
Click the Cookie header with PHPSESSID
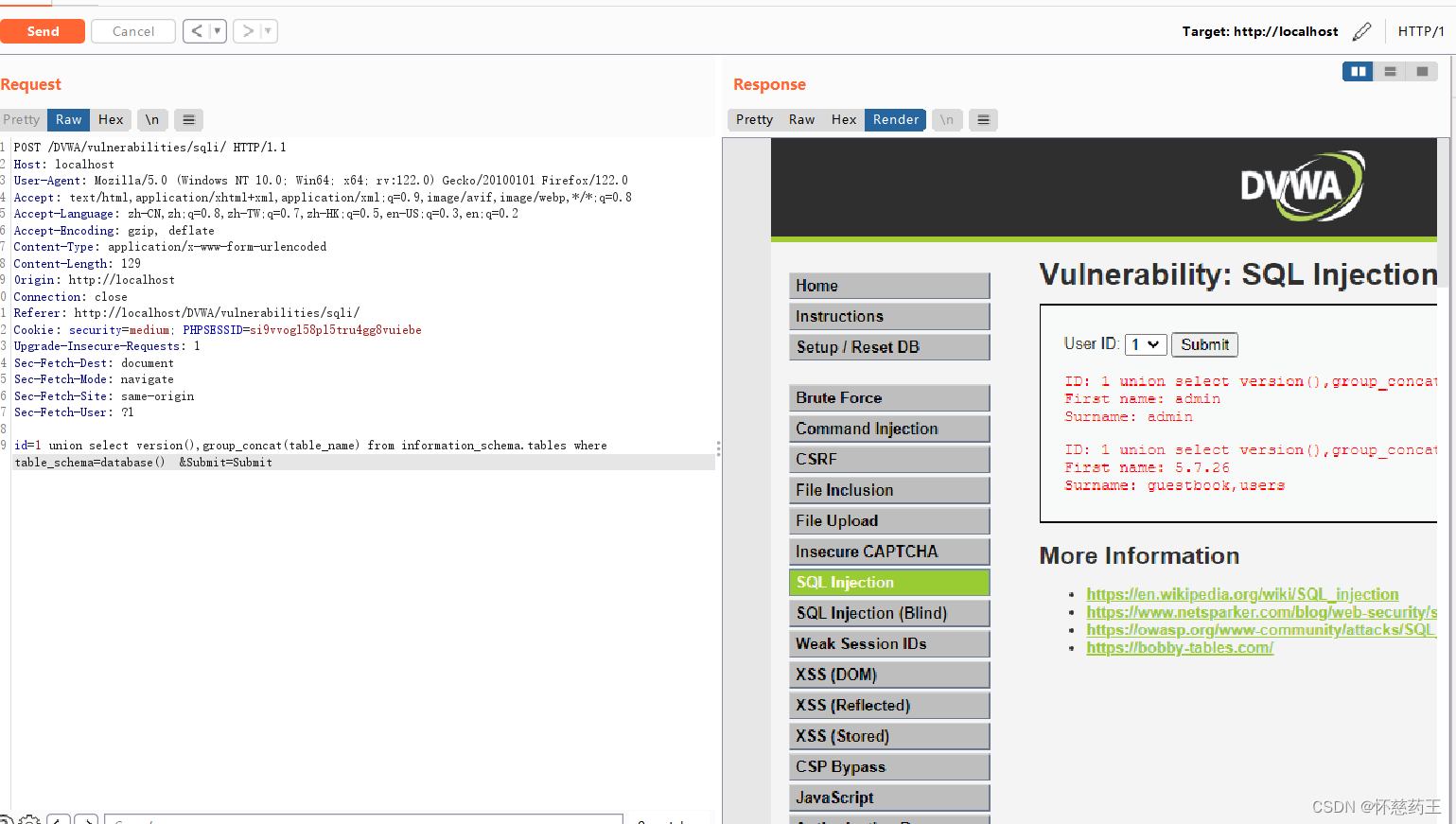tap(218, 330)
